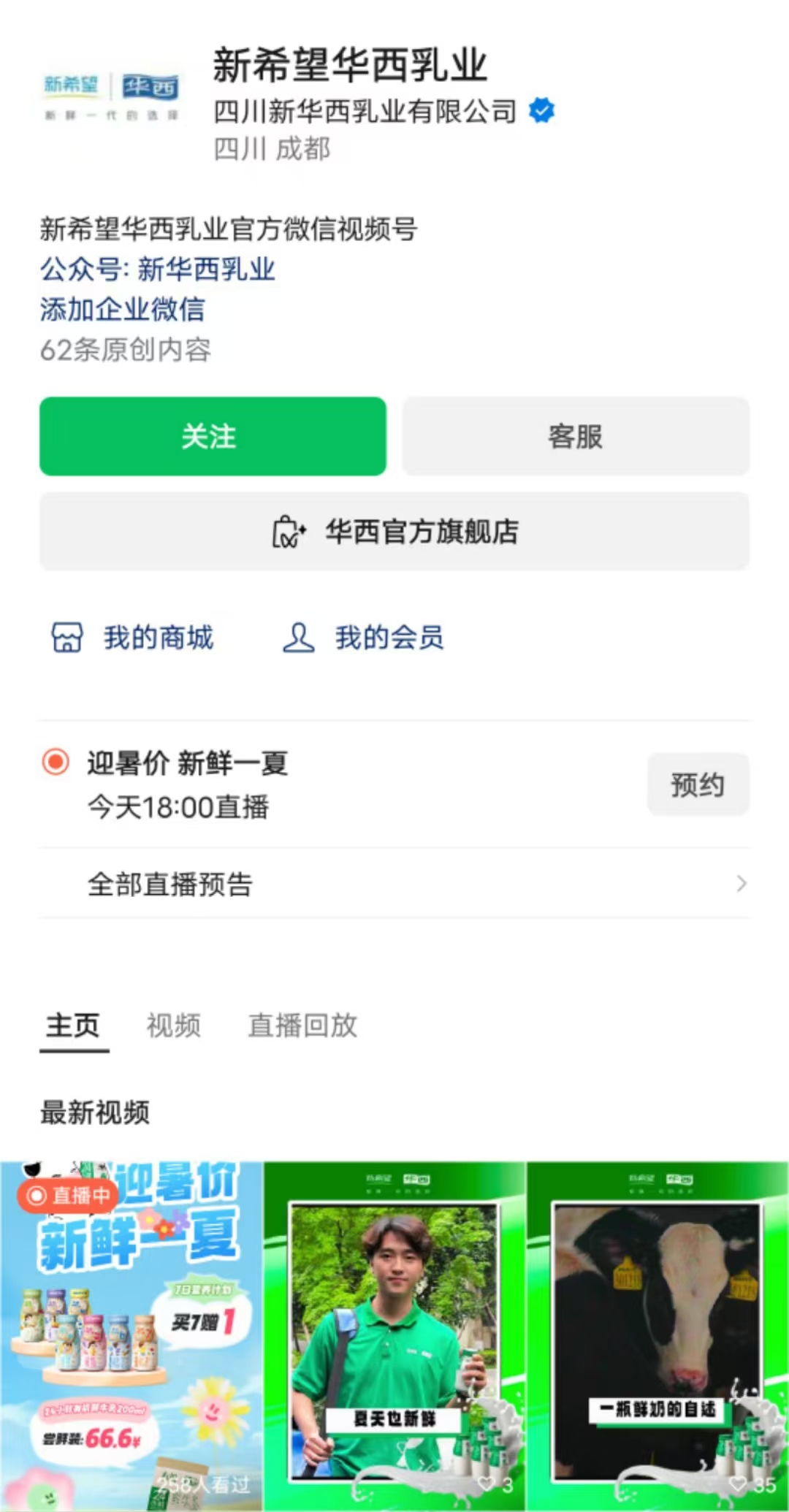Reserve the 18:00 livestream with 预约

698,785
